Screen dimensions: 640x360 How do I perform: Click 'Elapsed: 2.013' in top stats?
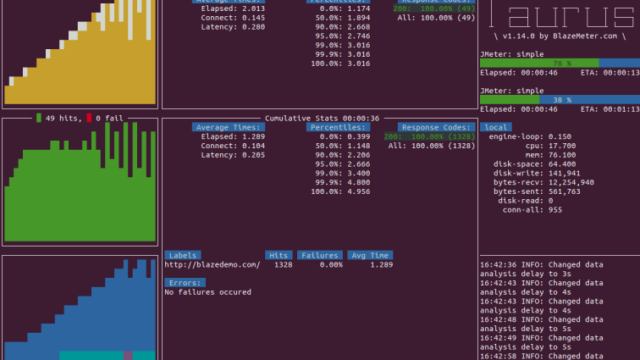(x=233, y=9)
